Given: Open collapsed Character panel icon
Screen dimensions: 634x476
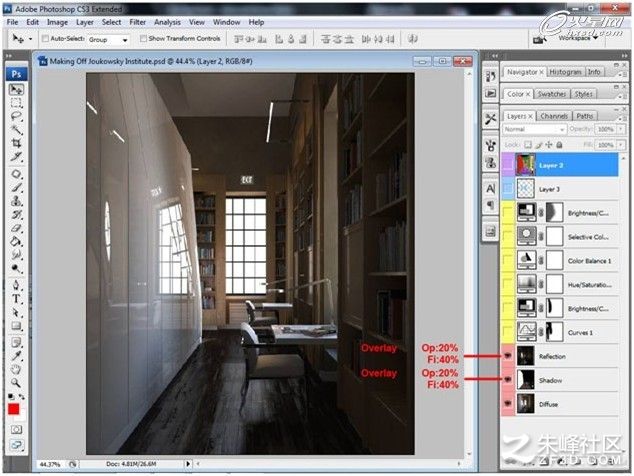Looking at the screenshot, I should [x=490, y=188].
